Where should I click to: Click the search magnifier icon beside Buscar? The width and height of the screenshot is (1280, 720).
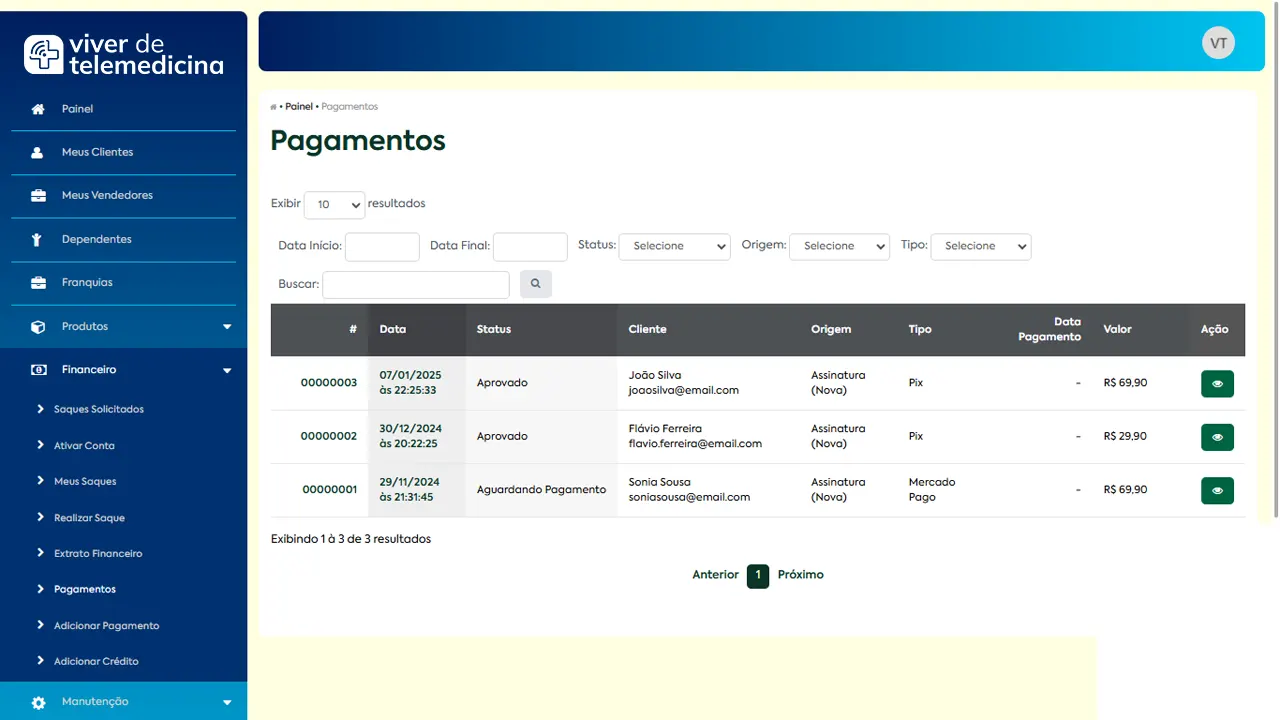535,284
